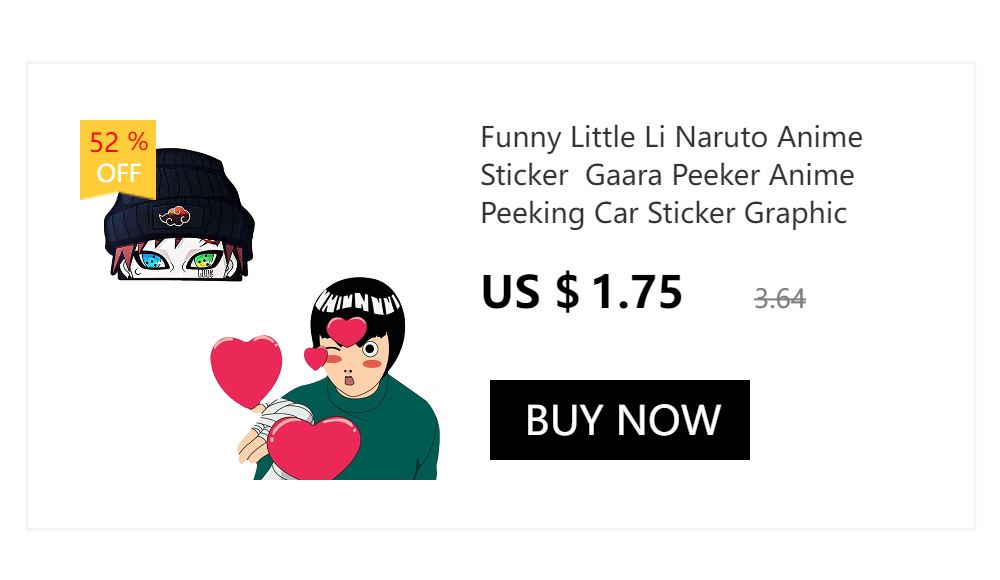Click the large heart on the left
1000x580 pixels.
tap(245, 368)
